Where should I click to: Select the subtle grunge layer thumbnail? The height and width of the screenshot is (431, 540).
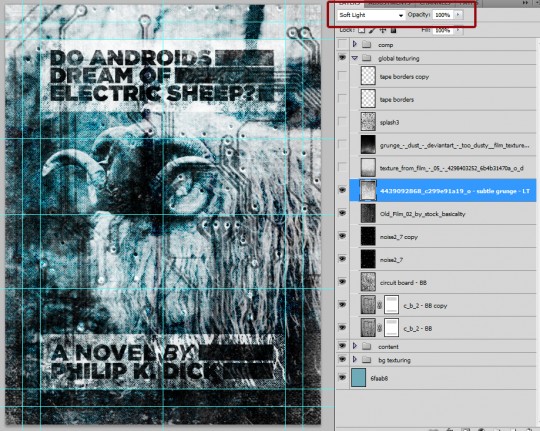[x=368, y=191]
